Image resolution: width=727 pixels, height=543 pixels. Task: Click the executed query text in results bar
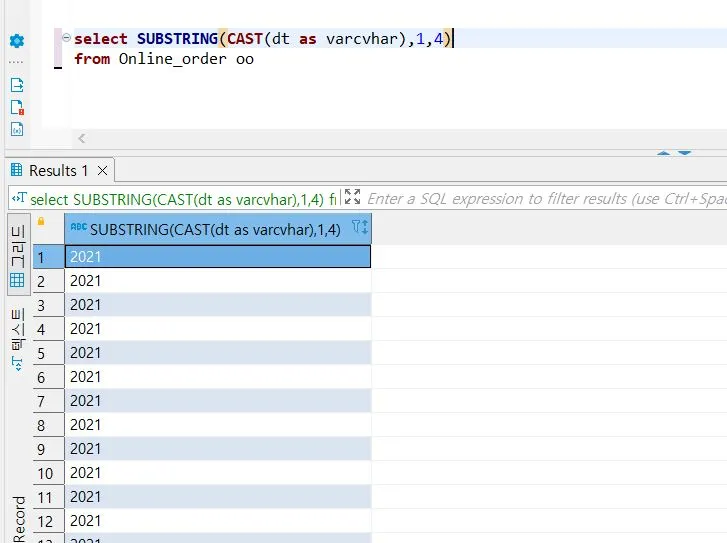(183, 199)
